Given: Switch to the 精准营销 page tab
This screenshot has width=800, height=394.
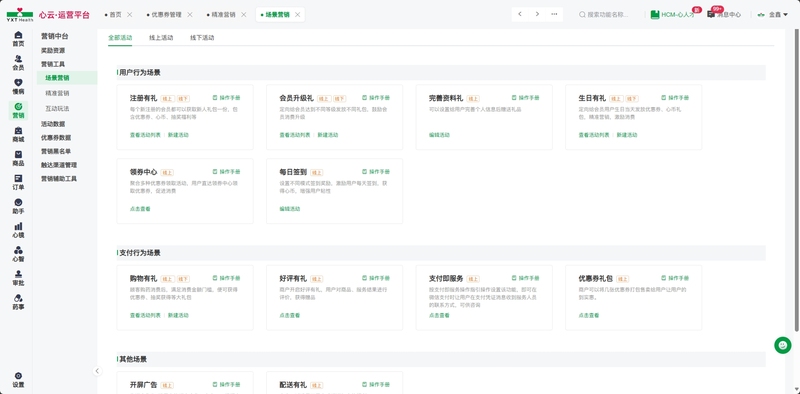Looking at the screenshot, I should (x=223, y=15).
